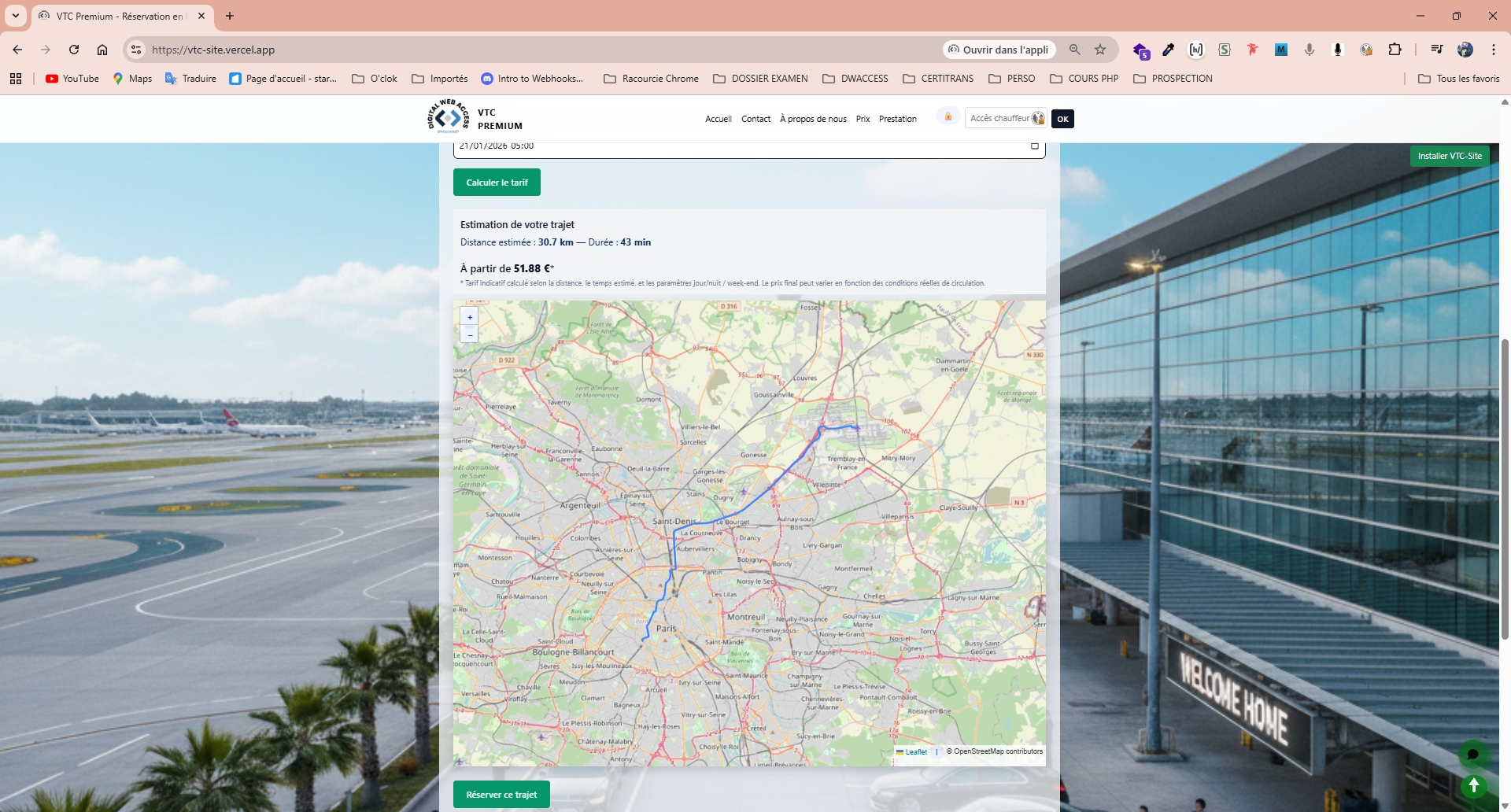
Task: Click the scroll-to-top arrow
Action: [1473, 786]
